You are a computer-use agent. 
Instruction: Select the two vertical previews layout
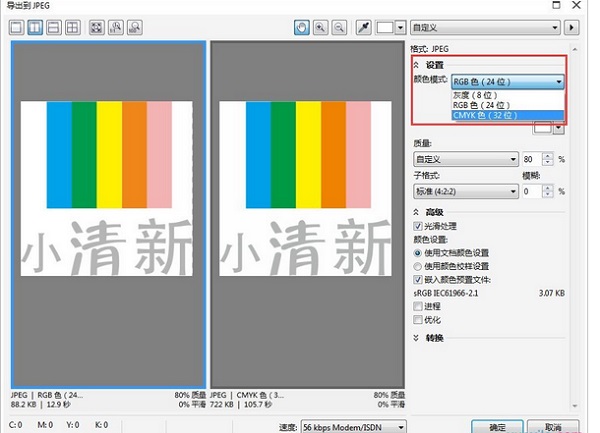pyautogui.click(x=35, y=27)
